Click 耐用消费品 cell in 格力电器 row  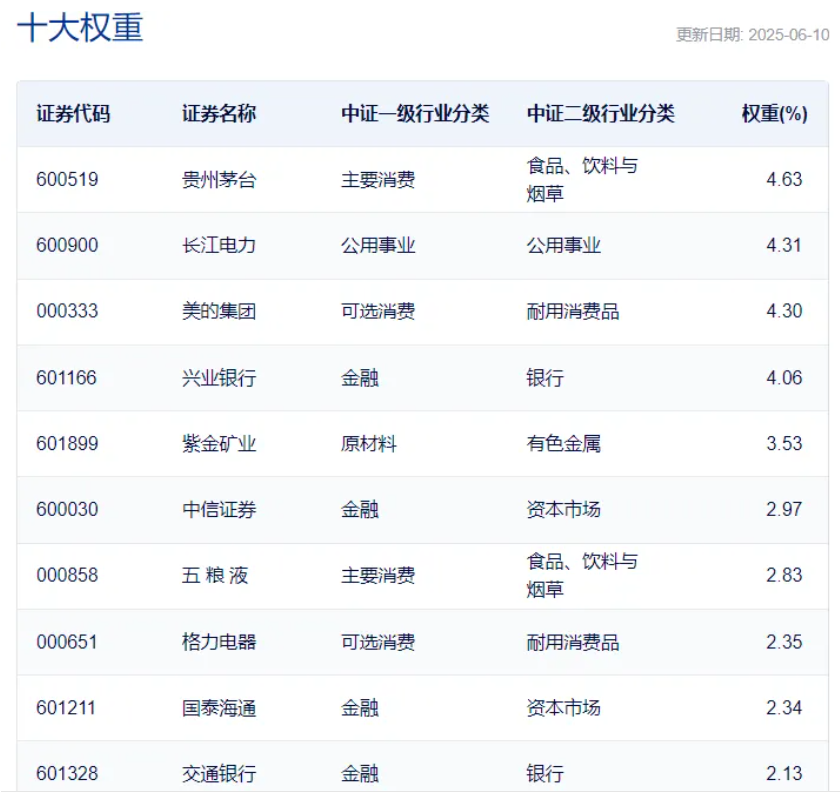click(x=573, y=642)
